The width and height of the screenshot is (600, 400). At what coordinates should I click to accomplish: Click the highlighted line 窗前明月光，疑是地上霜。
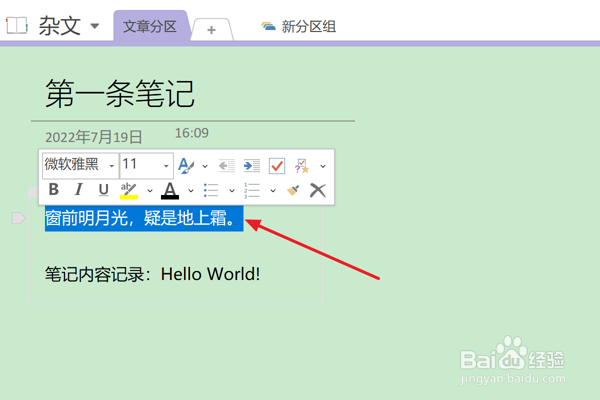click(144, 219)
